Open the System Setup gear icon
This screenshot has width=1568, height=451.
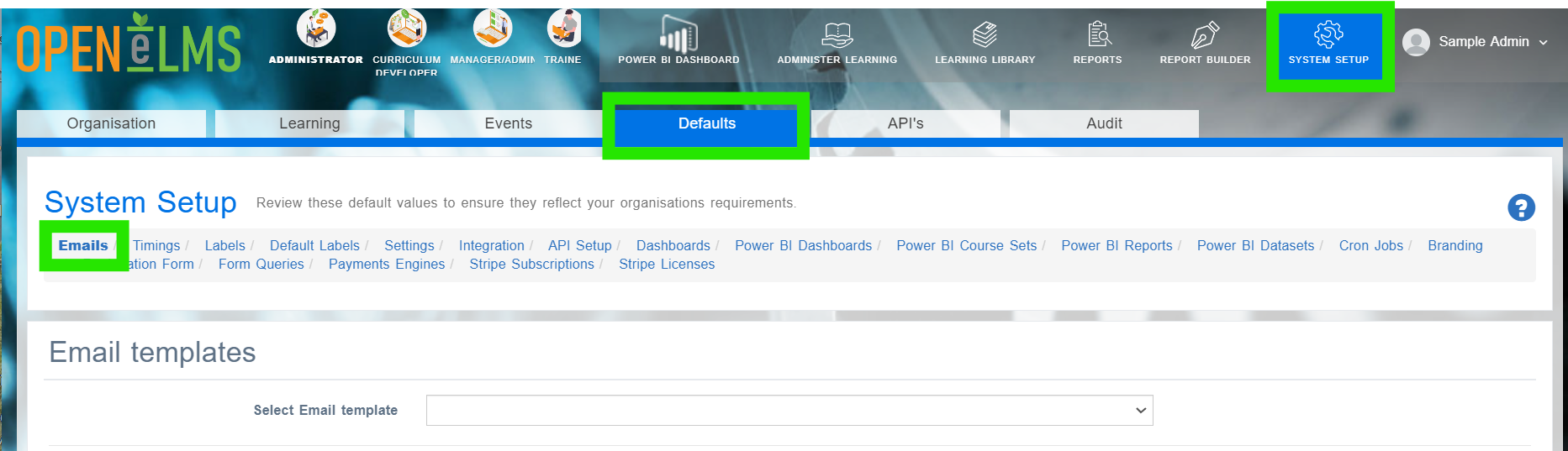1329,34
